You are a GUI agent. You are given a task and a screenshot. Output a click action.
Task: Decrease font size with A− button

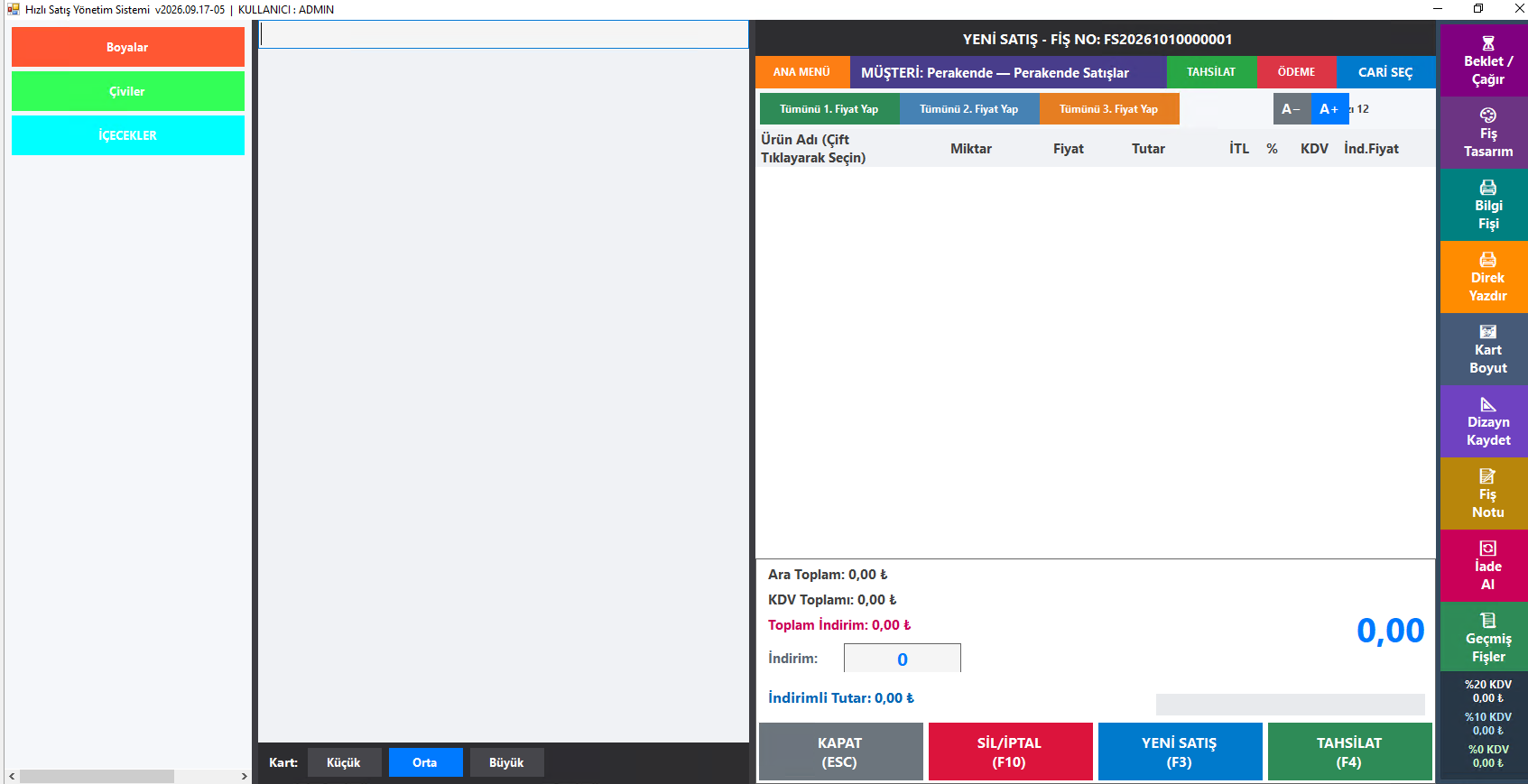pyautogui.click(x=1292, y=109)
